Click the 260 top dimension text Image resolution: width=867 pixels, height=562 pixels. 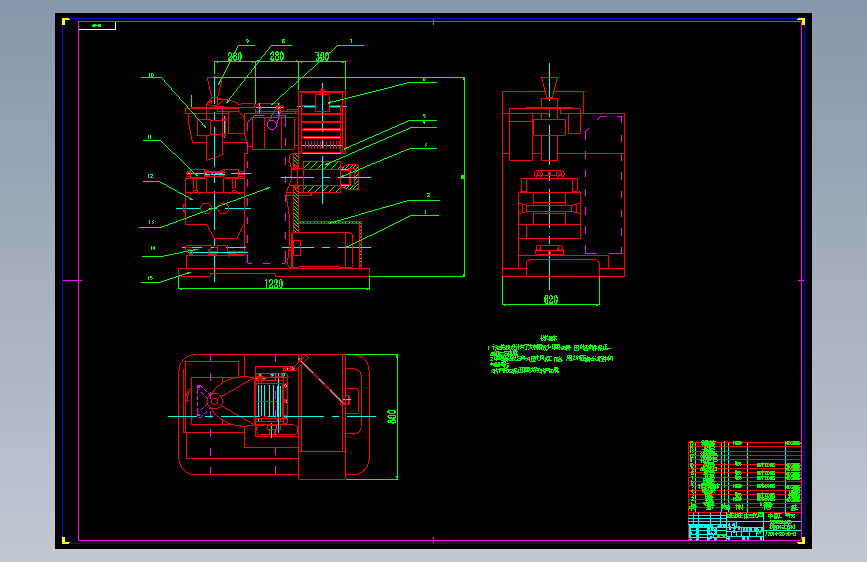coord(234,56)
